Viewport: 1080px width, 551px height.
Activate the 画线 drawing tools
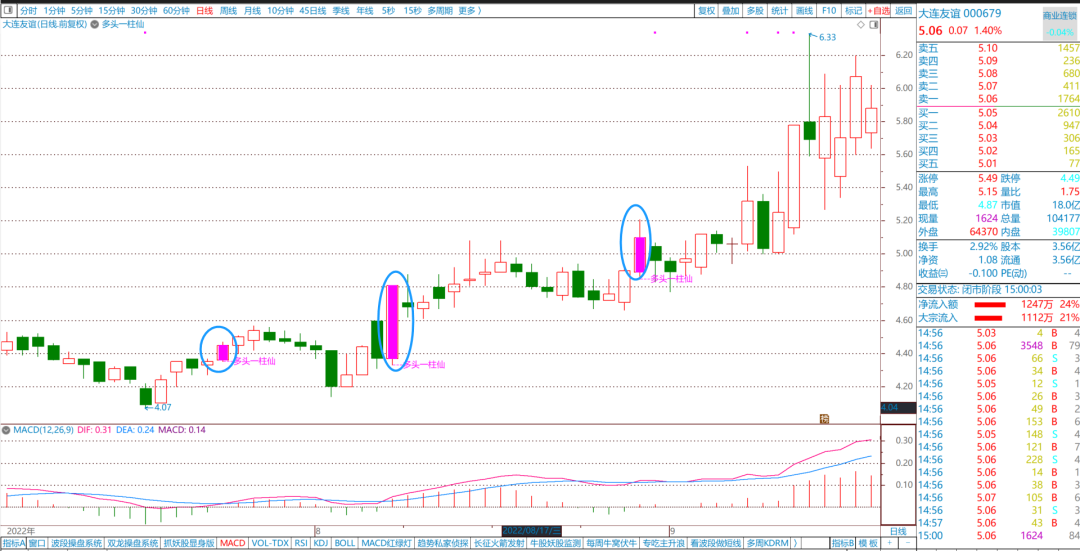coord(804,10)
